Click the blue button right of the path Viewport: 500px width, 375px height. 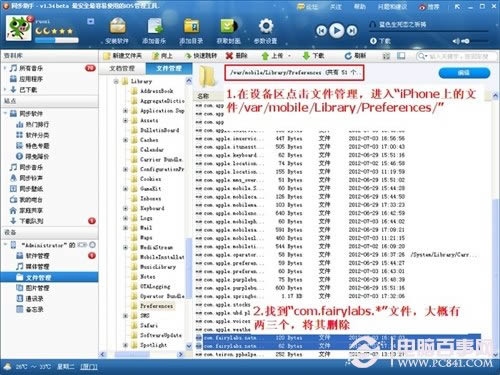pos(464,73)
